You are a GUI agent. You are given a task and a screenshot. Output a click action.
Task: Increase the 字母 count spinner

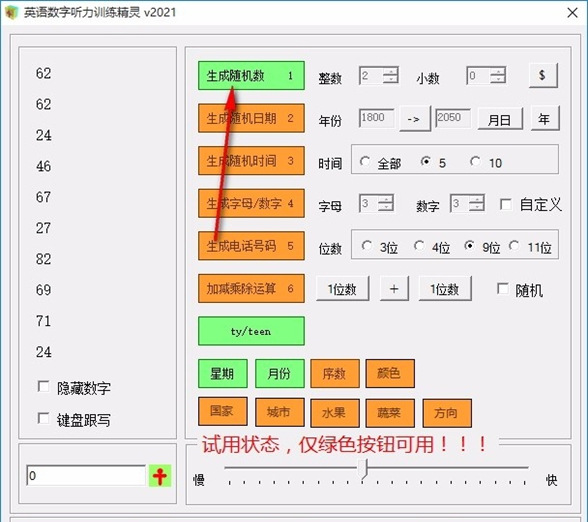click(x=386, y=199)
